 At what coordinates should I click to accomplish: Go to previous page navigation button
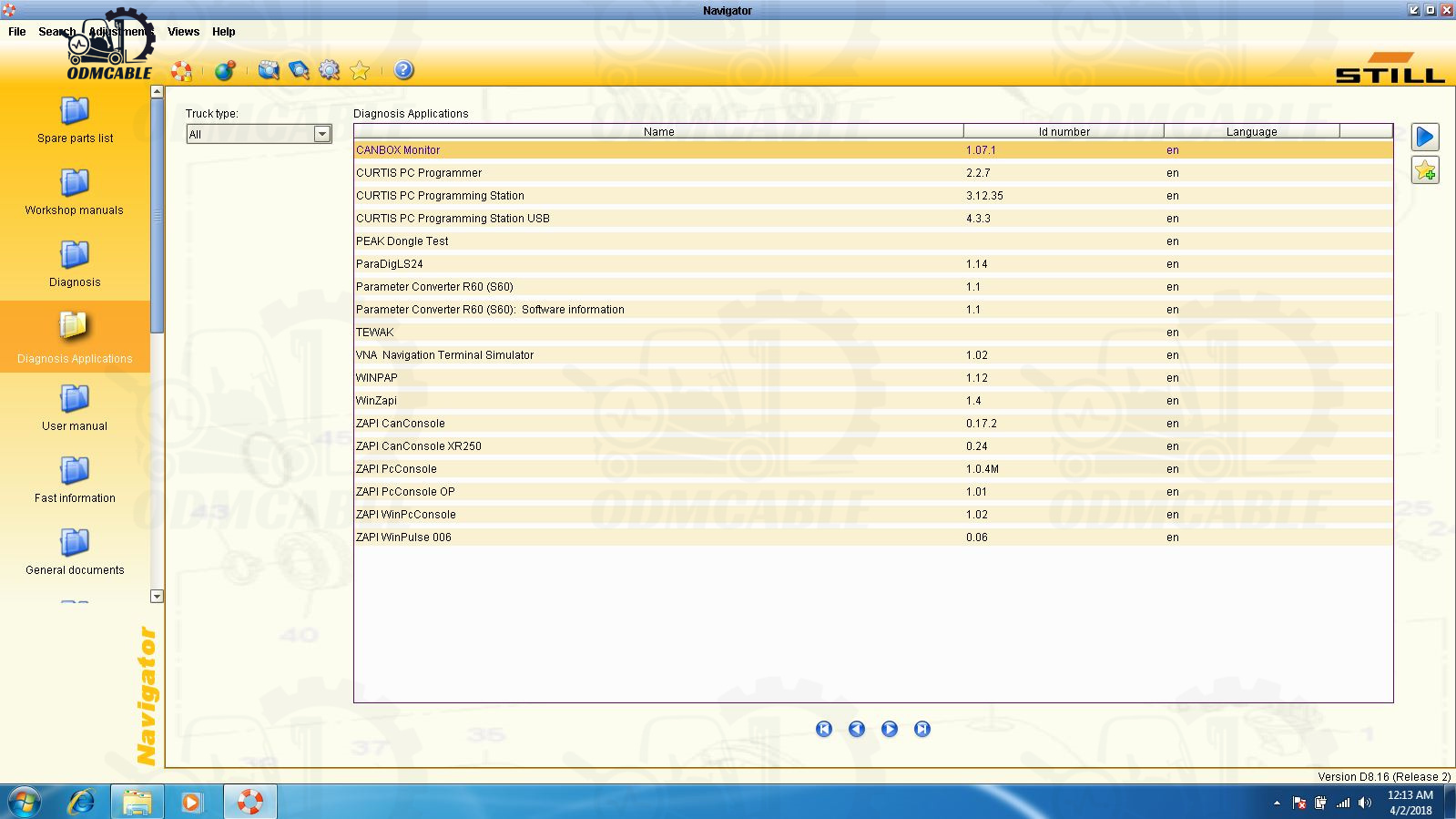(857, 729)
